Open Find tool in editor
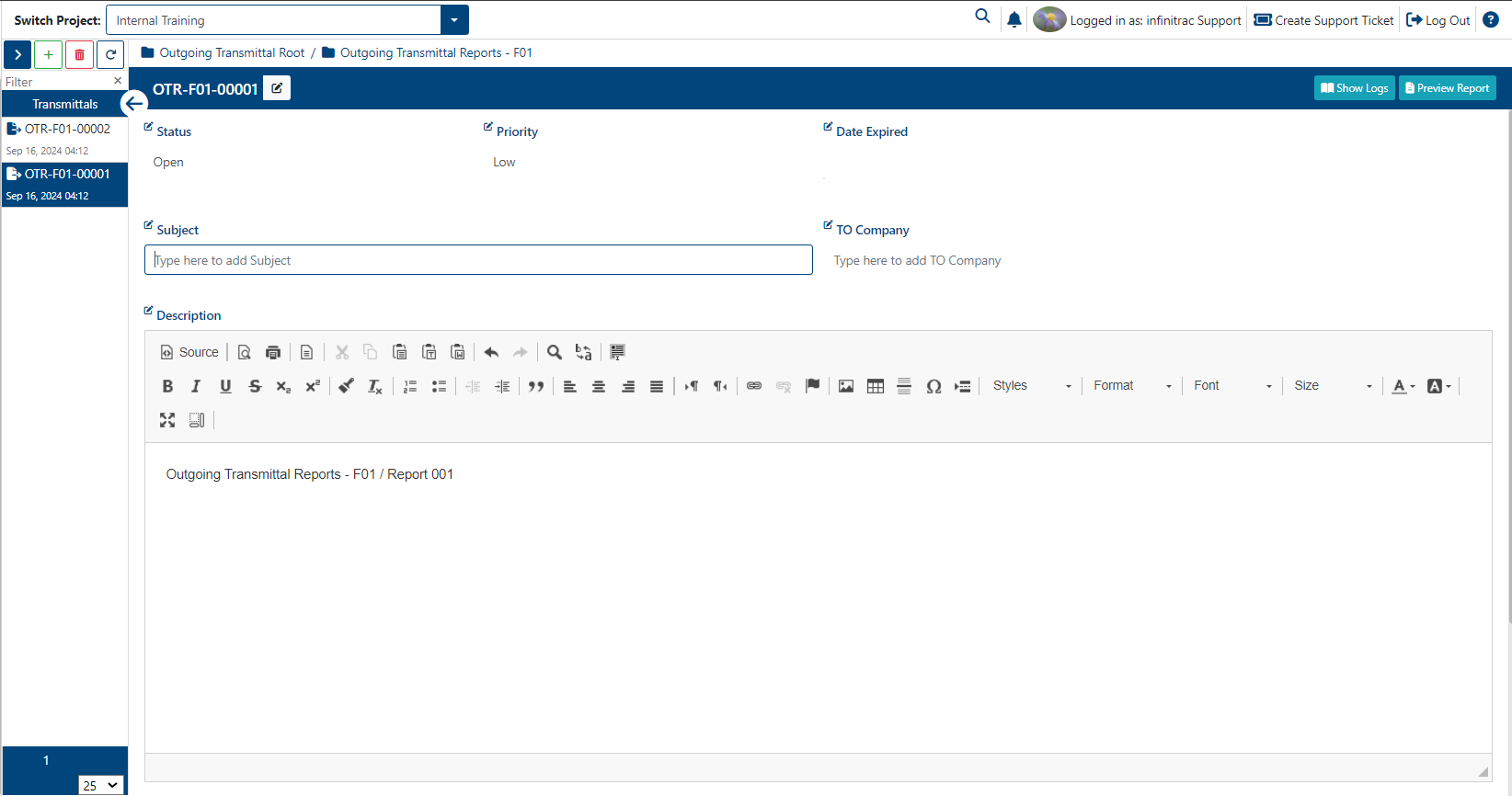The width and height of the screenshot is (1512, 796). 555,352
